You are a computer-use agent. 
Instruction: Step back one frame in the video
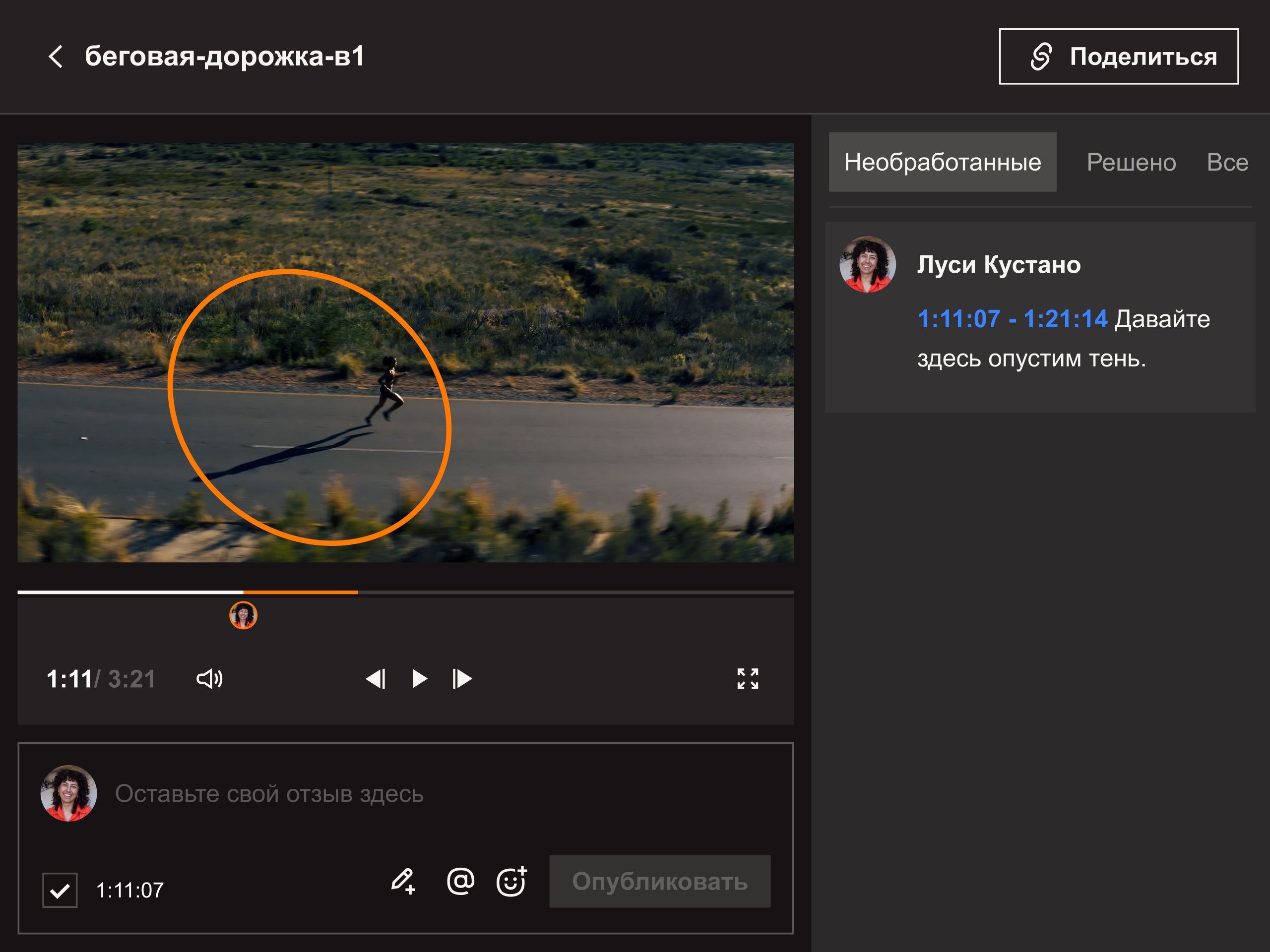pyautogui.click(x=376, y=679)
